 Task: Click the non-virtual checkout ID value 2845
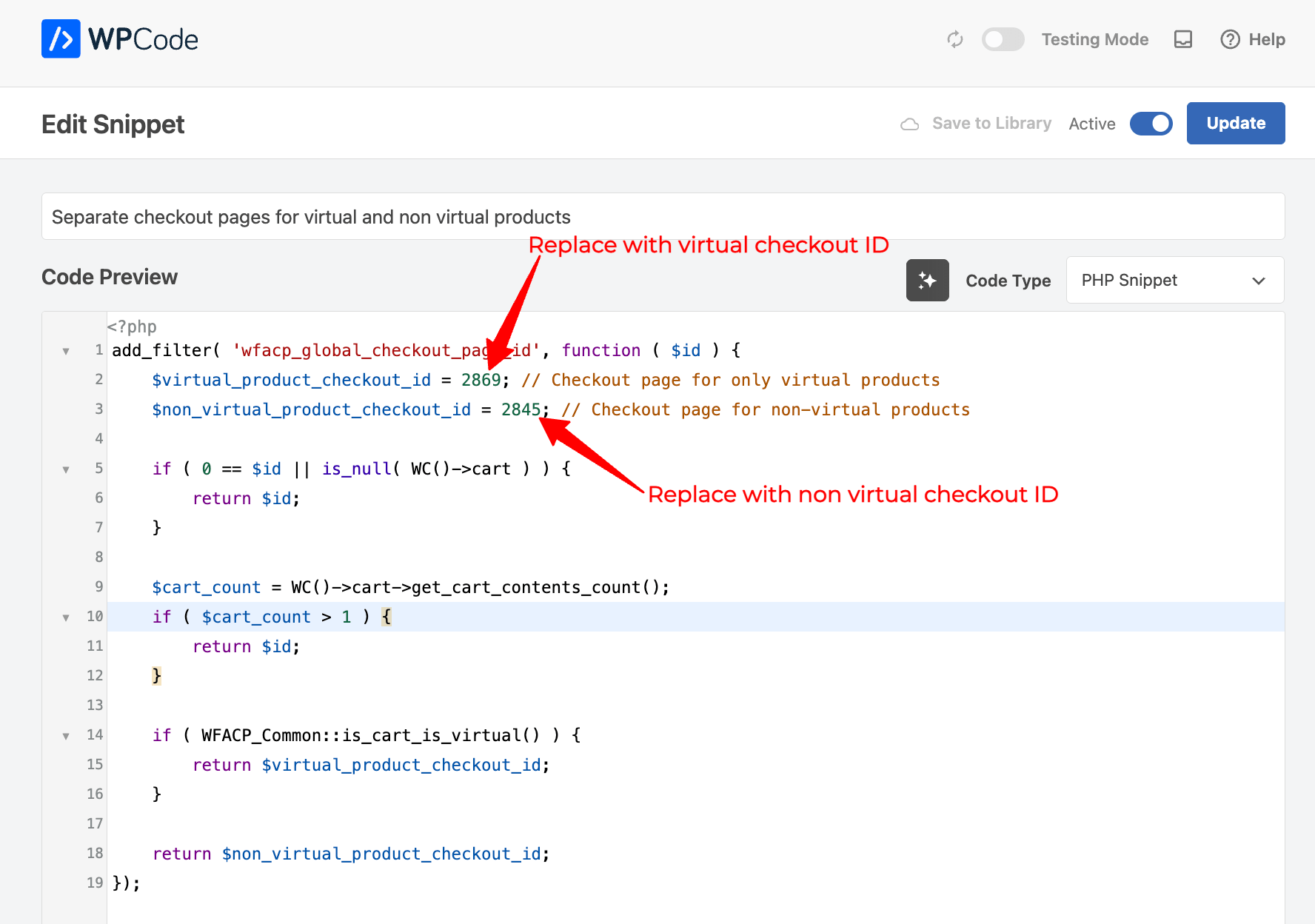[521, 410]
